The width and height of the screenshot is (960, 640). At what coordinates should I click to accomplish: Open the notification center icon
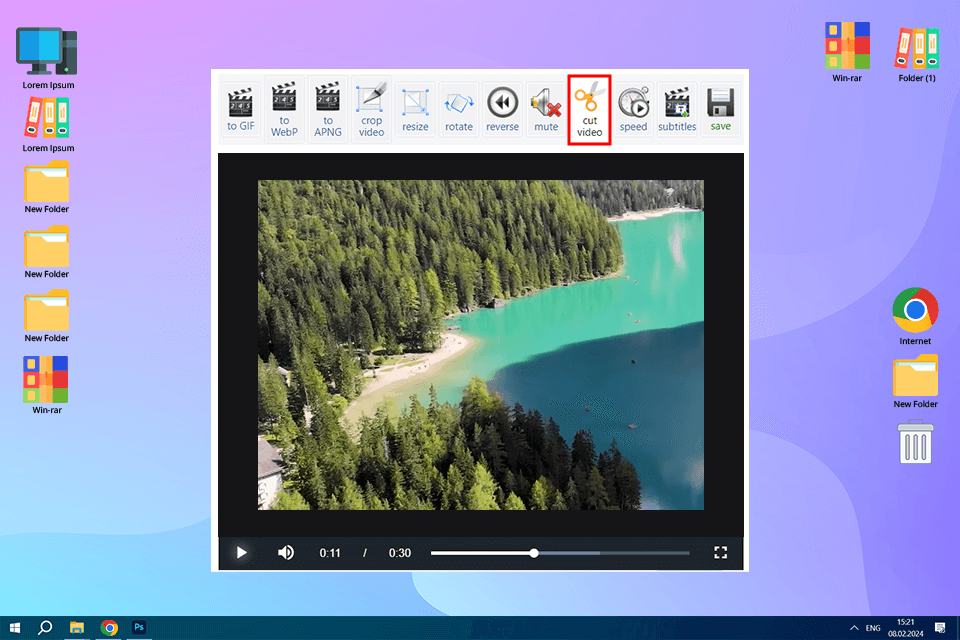point(940,628)
